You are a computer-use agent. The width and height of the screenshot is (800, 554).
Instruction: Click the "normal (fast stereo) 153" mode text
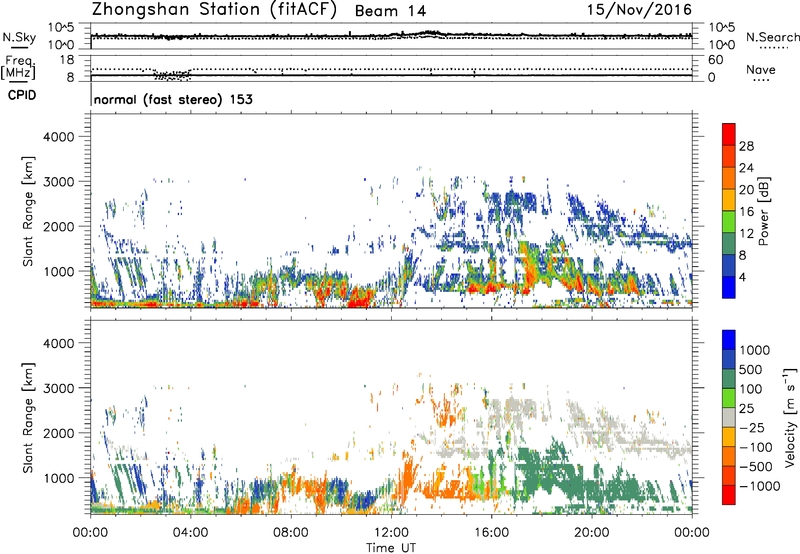173,99
